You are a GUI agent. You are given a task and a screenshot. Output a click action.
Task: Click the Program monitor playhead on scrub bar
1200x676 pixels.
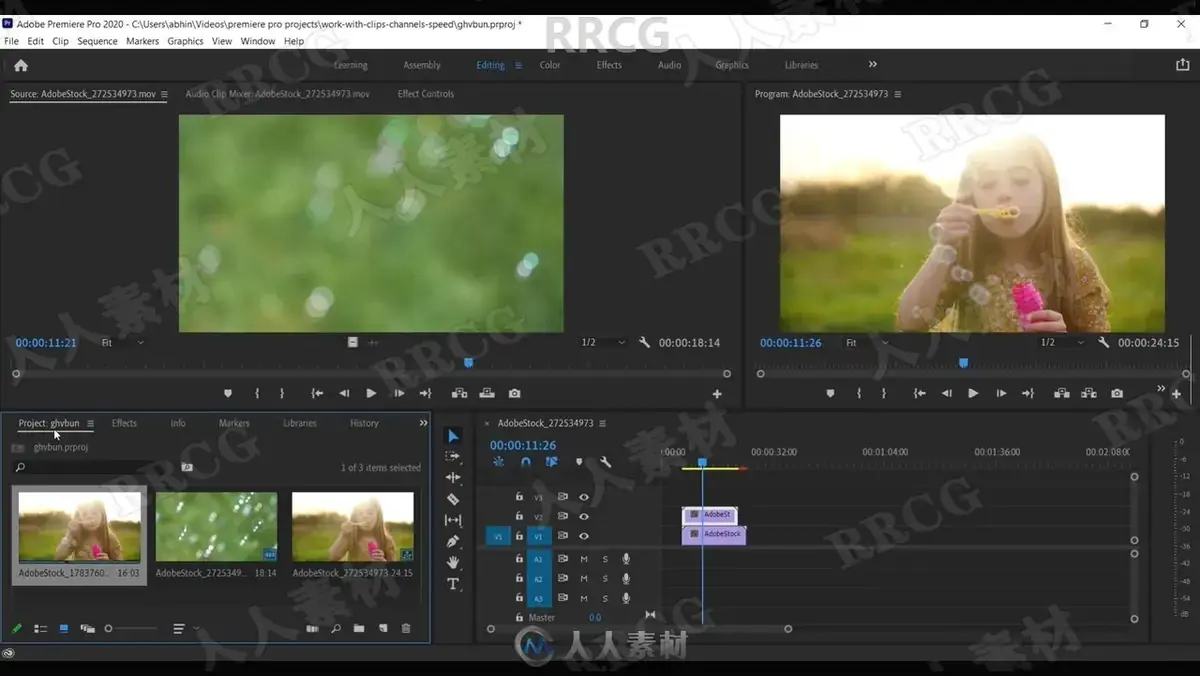[964, 363]
